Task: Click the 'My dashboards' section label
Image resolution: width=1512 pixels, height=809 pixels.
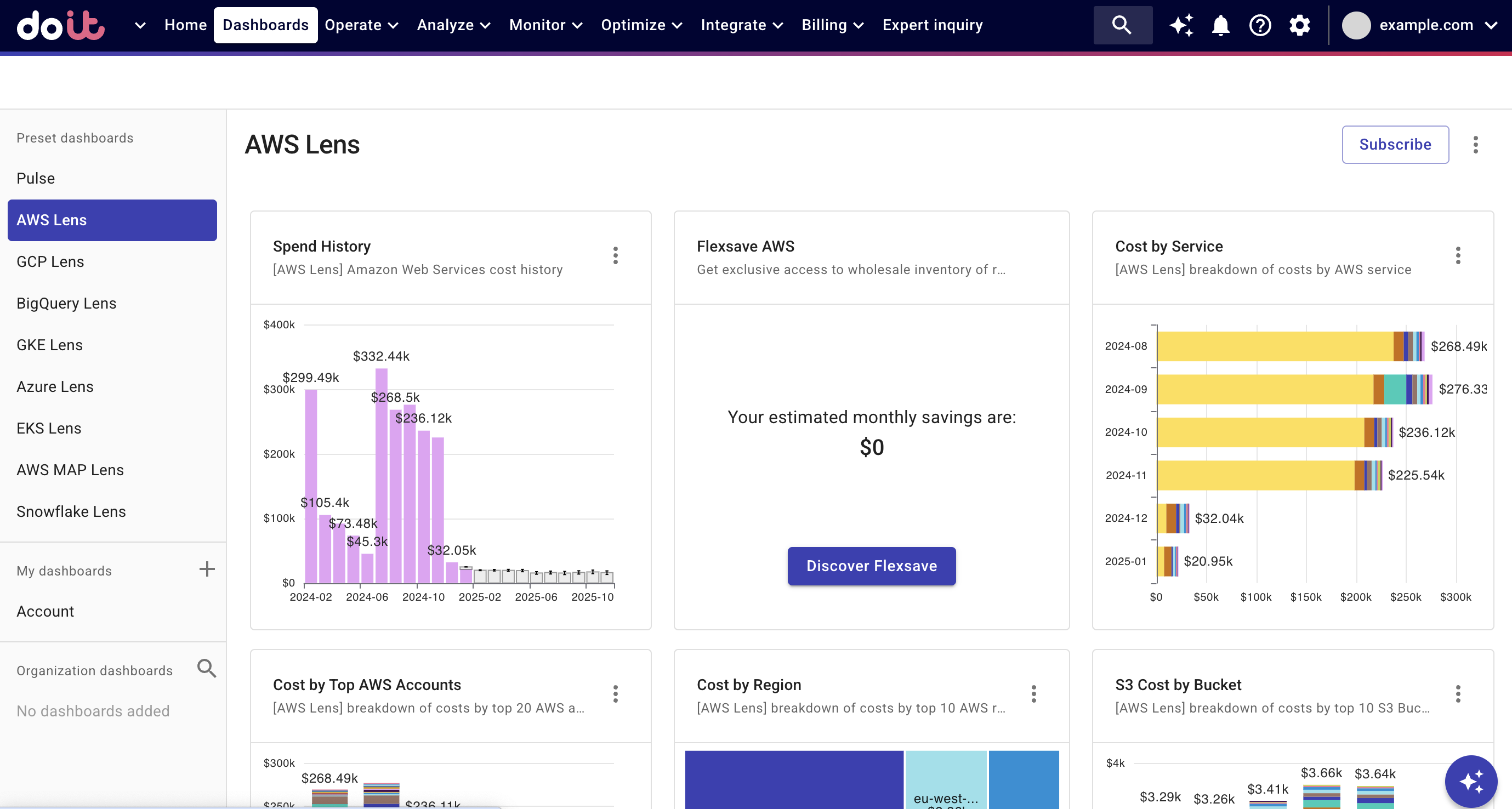Action: click(64, 571)
